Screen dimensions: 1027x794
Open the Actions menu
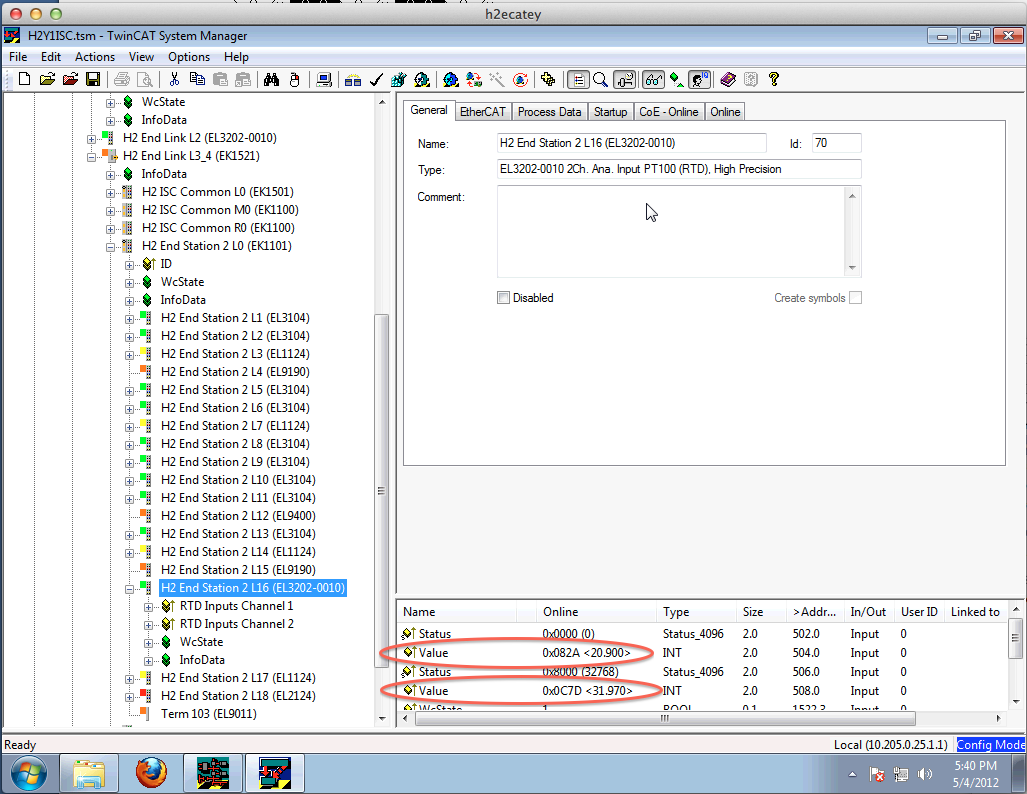(94, 57)
